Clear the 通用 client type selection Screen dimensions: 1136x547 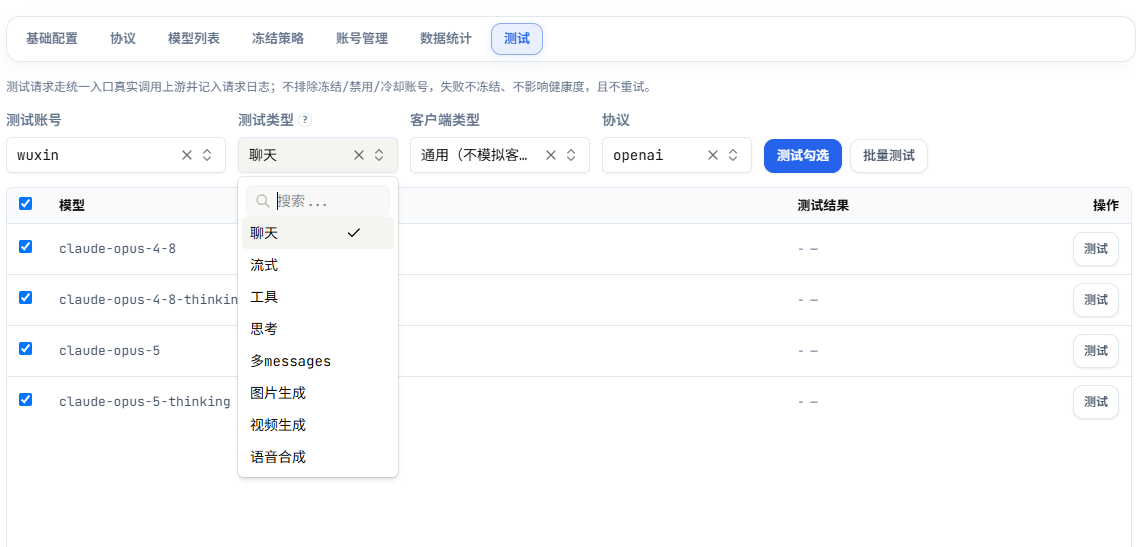click(x=551, y=155)
